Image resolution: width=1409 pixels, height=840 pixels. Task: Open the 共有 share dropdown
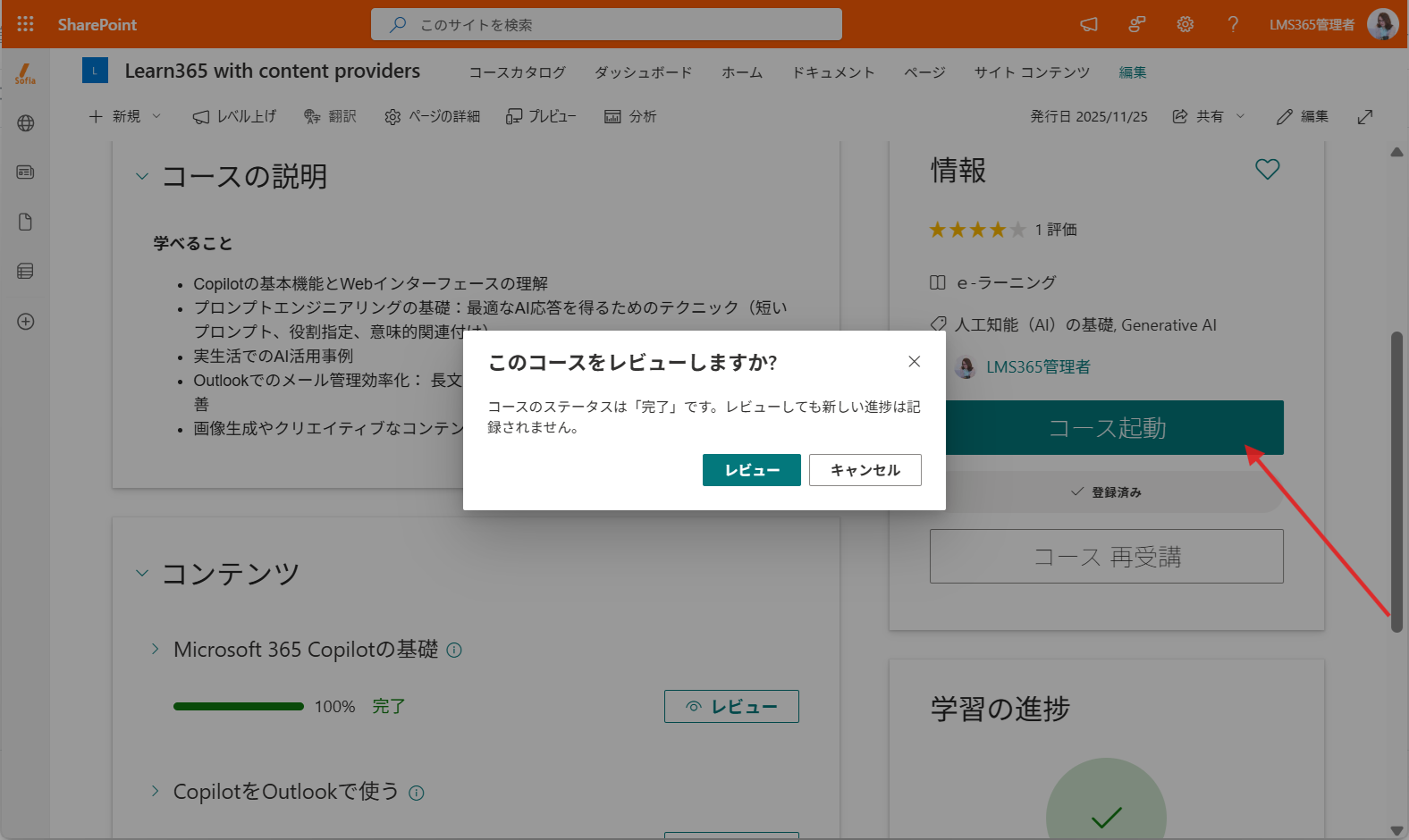pyautogui.click(x=1209, y=116)
